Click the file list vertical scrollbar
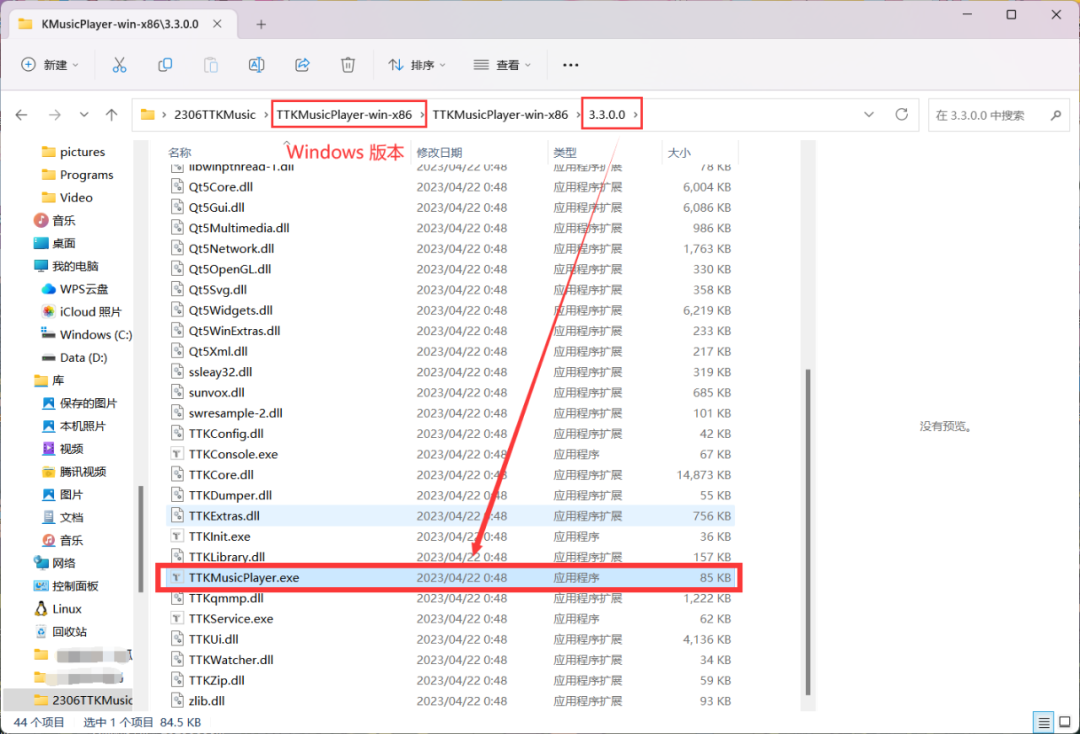The image size is (1080, 734). (x=808, y=532)
